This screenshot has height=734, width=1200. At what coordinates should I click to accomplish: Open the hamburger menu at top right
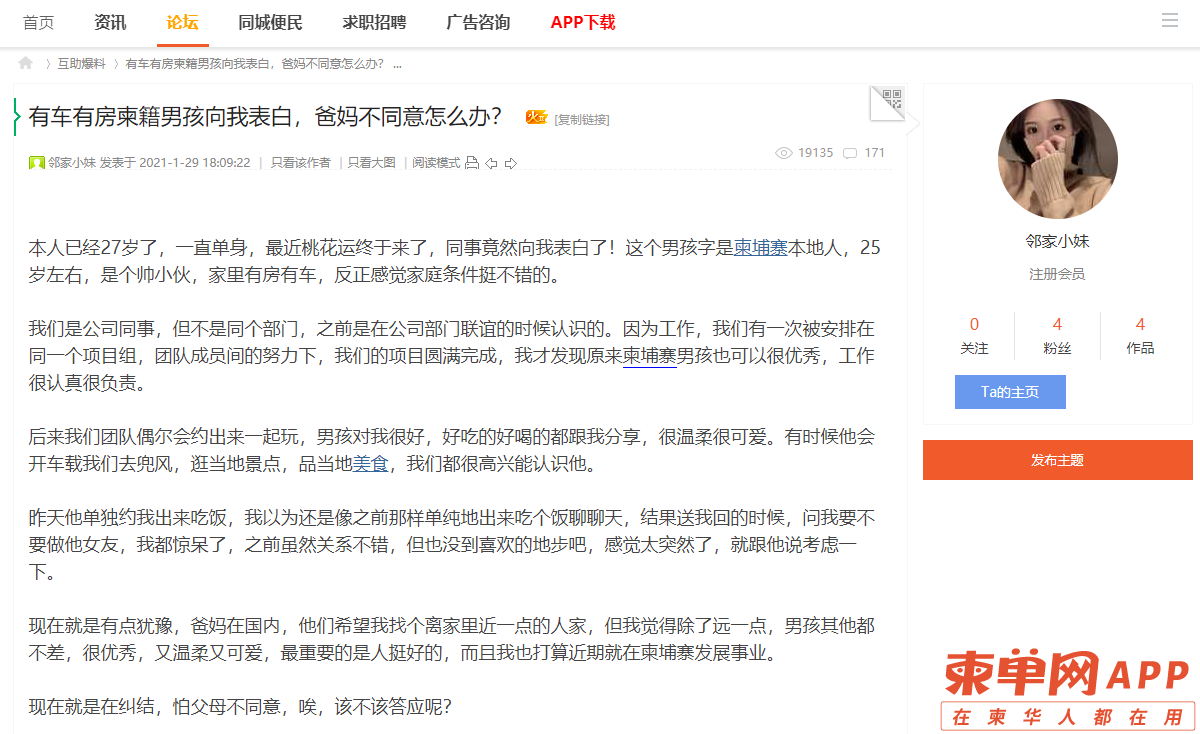click(1170, 21)
